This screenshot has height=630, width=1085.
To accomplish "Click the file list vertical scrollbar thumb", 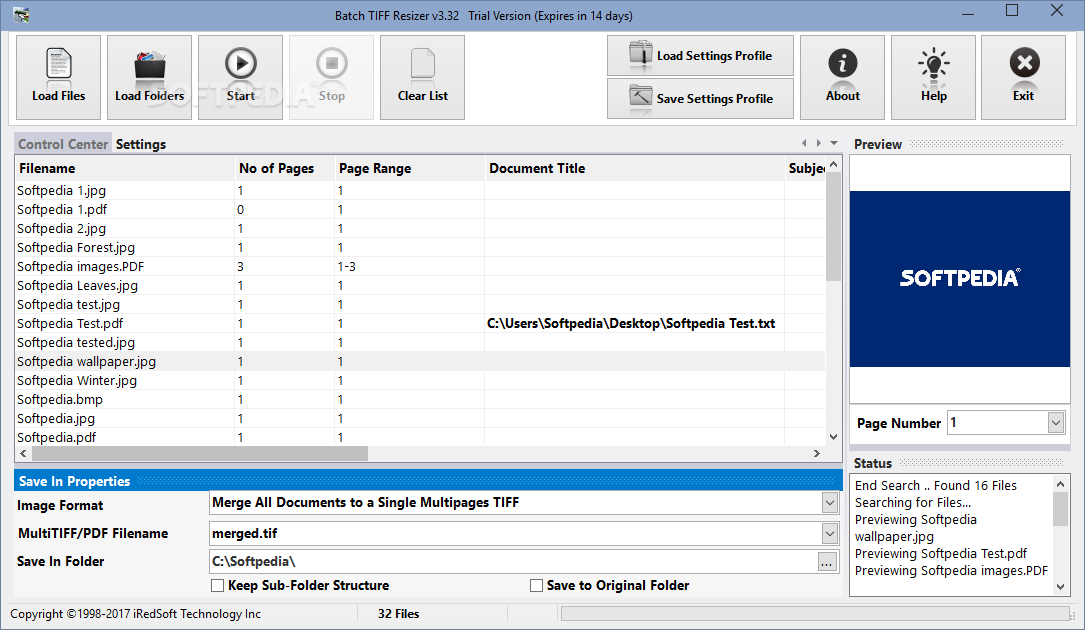I will pyautogui.click(x=833, y=226).
